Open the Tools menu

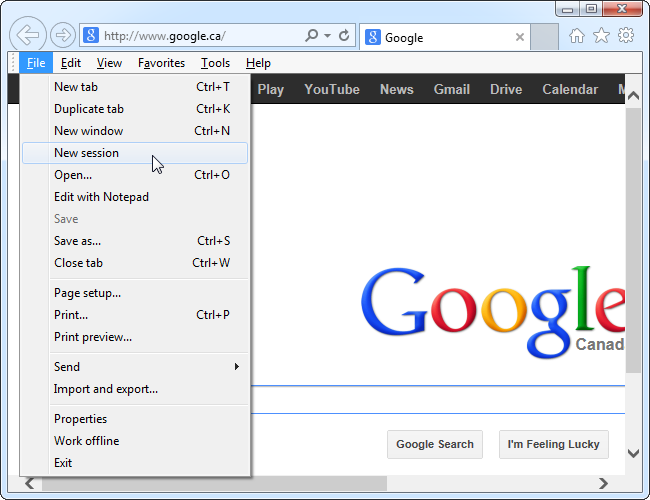pyautogui.click(x=215, y=63)
